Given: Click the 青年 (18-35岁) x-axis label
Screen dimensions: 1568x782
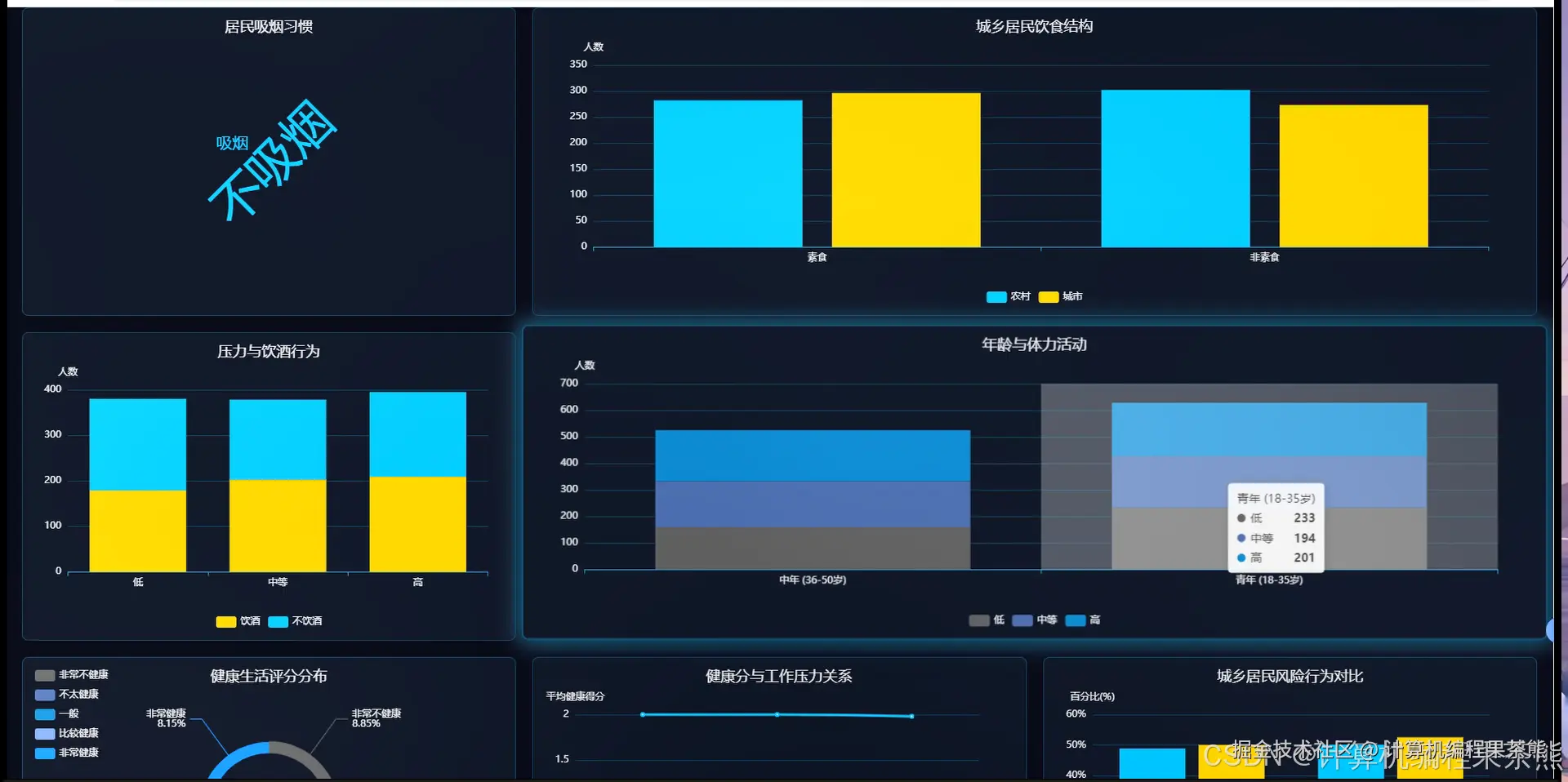Looking at the screenshot, I should click(1269, 580).
